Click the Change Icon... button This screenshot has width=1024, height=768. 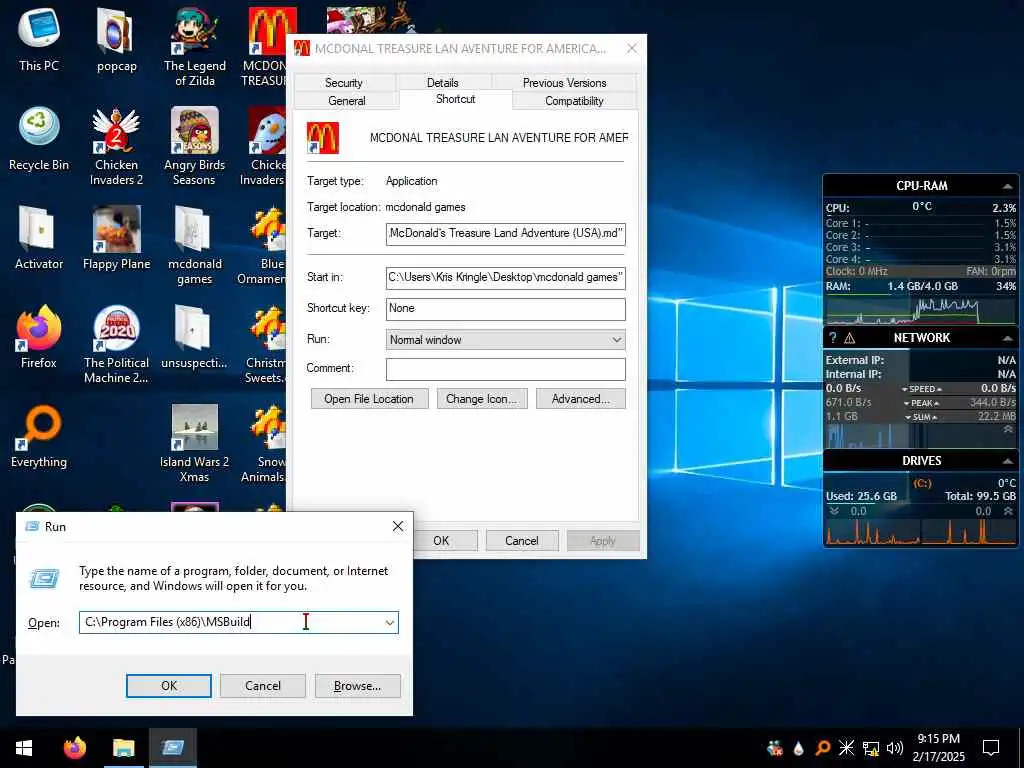481,399
